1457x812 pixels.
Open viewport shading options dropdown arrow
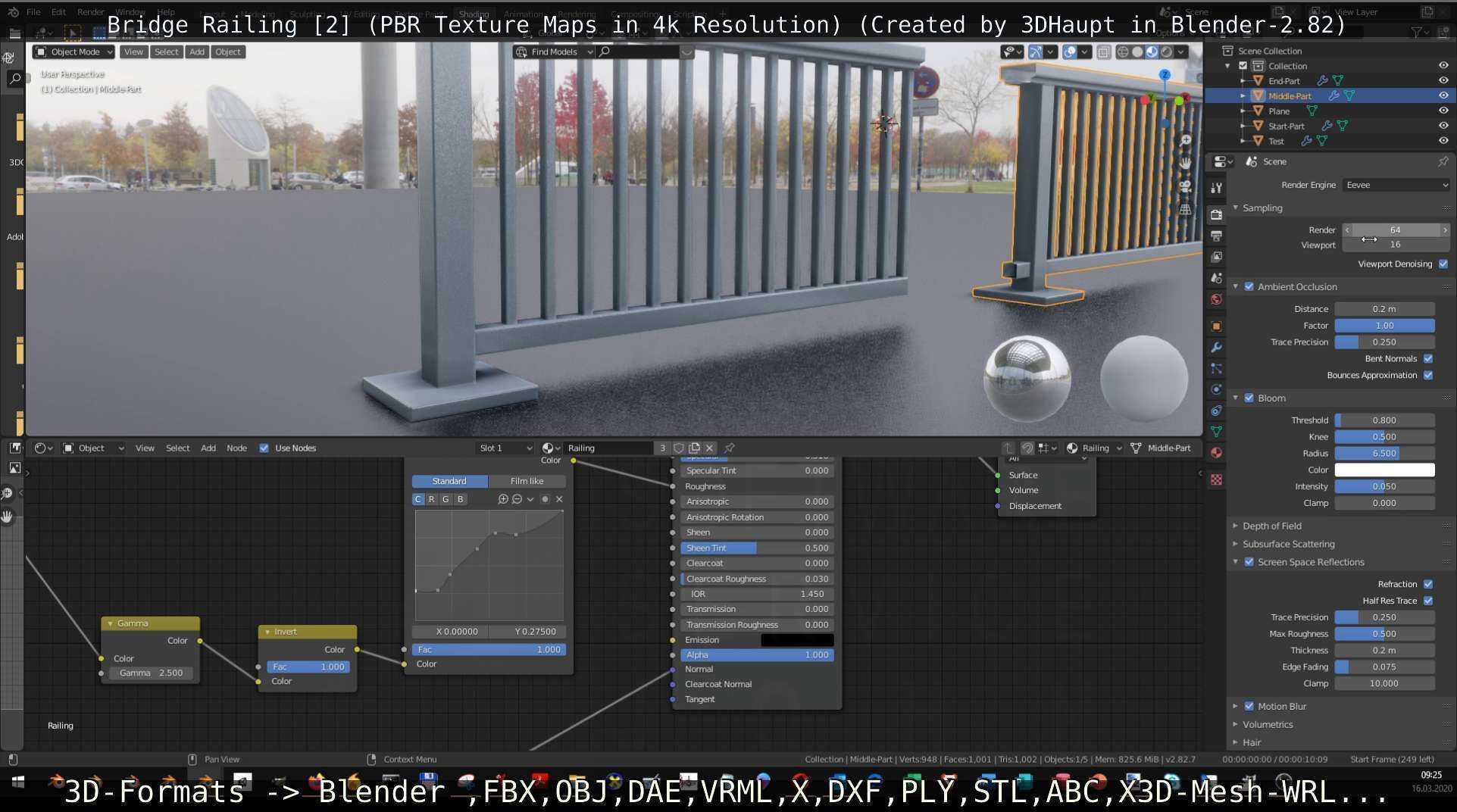[1181, 52]
